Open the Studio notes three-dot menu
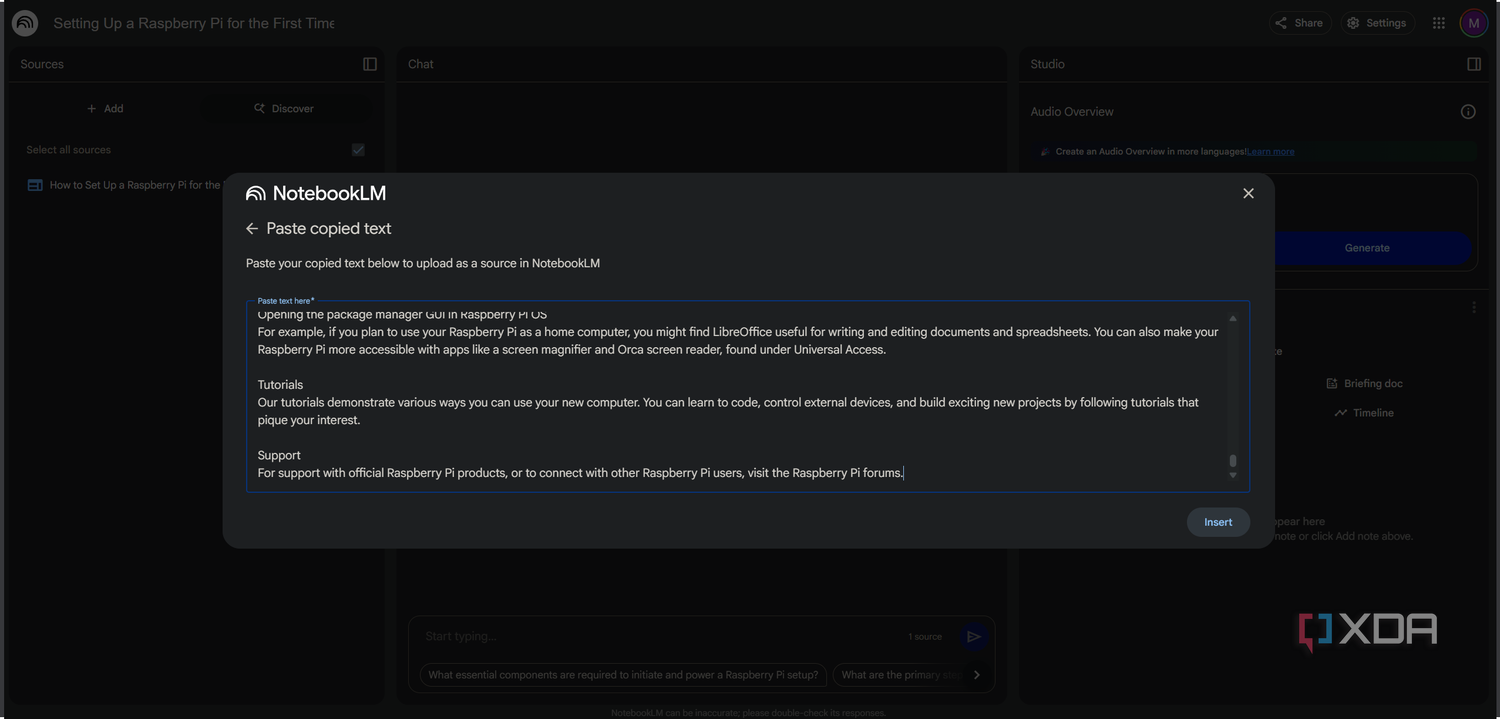The width and height of the screenshot is (1500, 719). [1474, 308]
